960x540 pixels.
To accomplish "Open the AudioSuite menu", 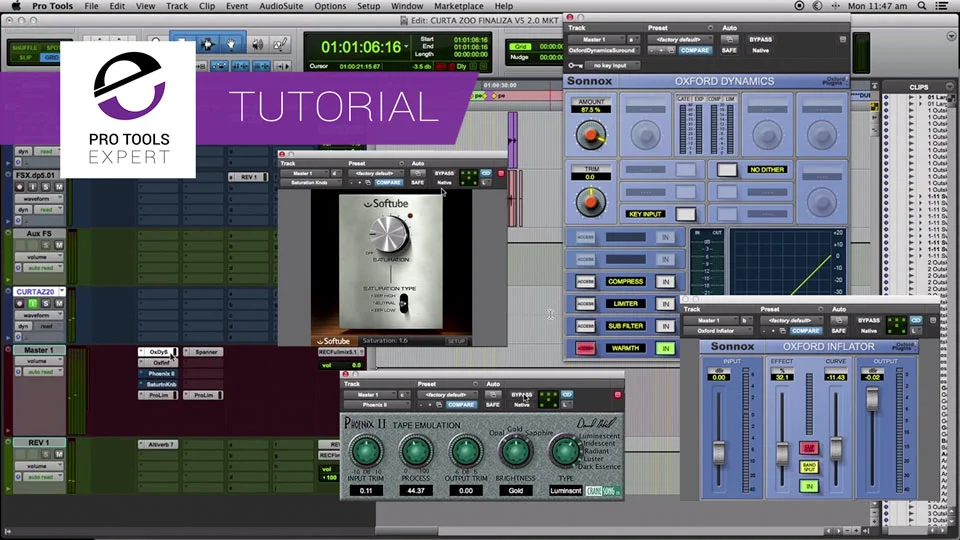I will [x=281, y=6].
